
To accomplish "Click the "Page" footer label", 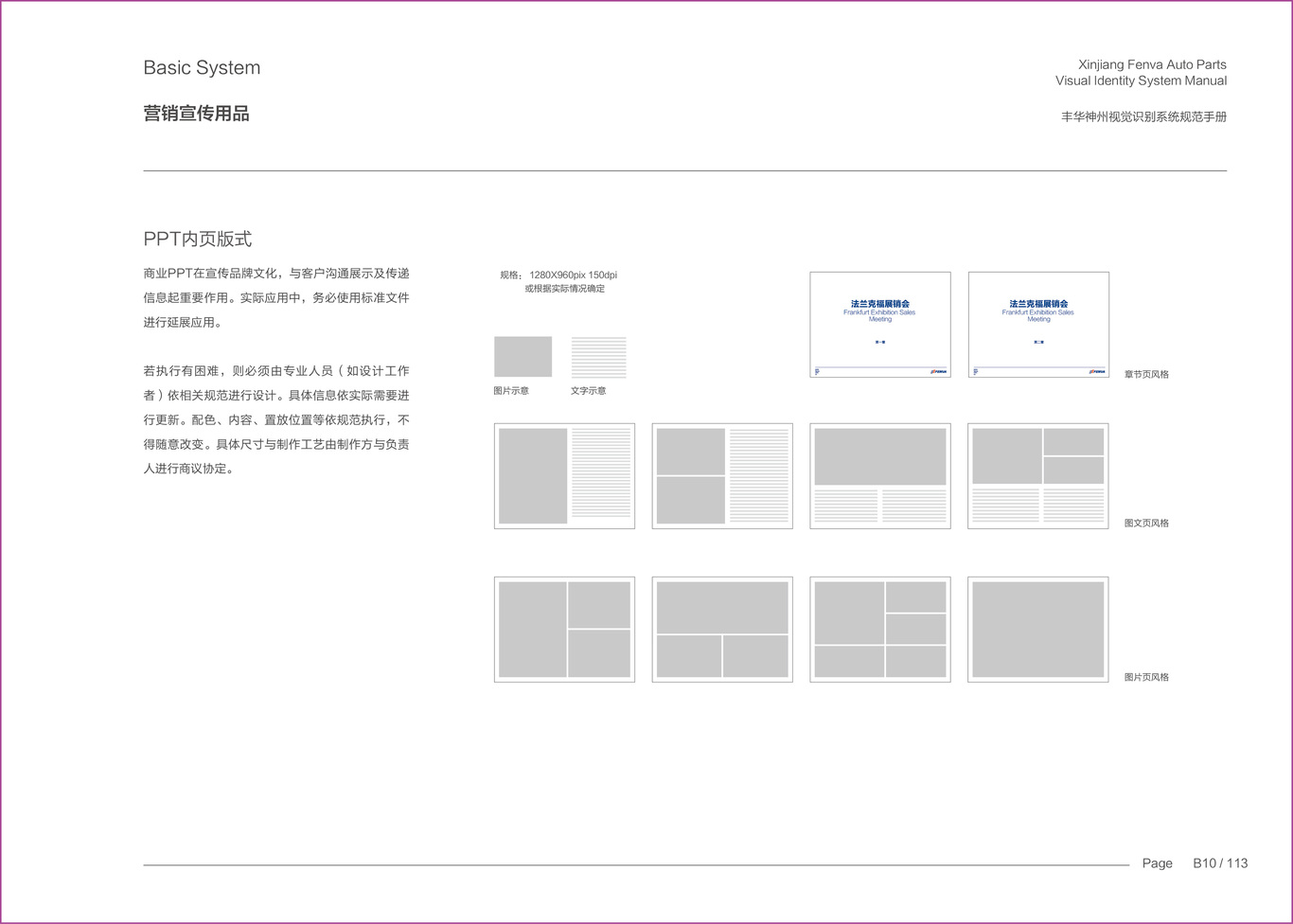I will [x=1157, y=863].
